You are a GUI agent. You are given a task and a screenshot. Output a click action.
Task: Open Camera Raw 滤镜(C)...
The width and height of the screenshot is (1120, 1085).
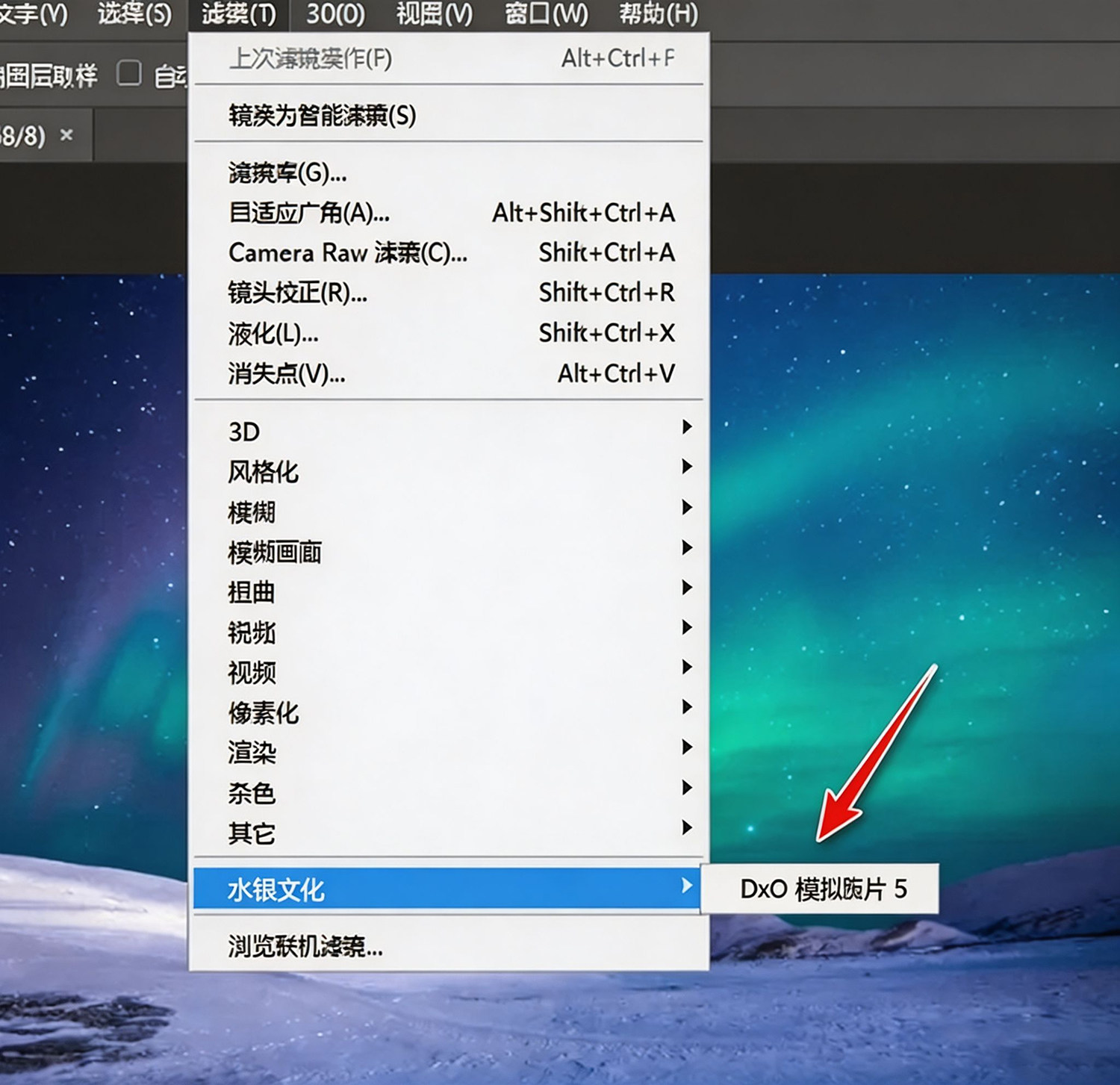(448, 253)
